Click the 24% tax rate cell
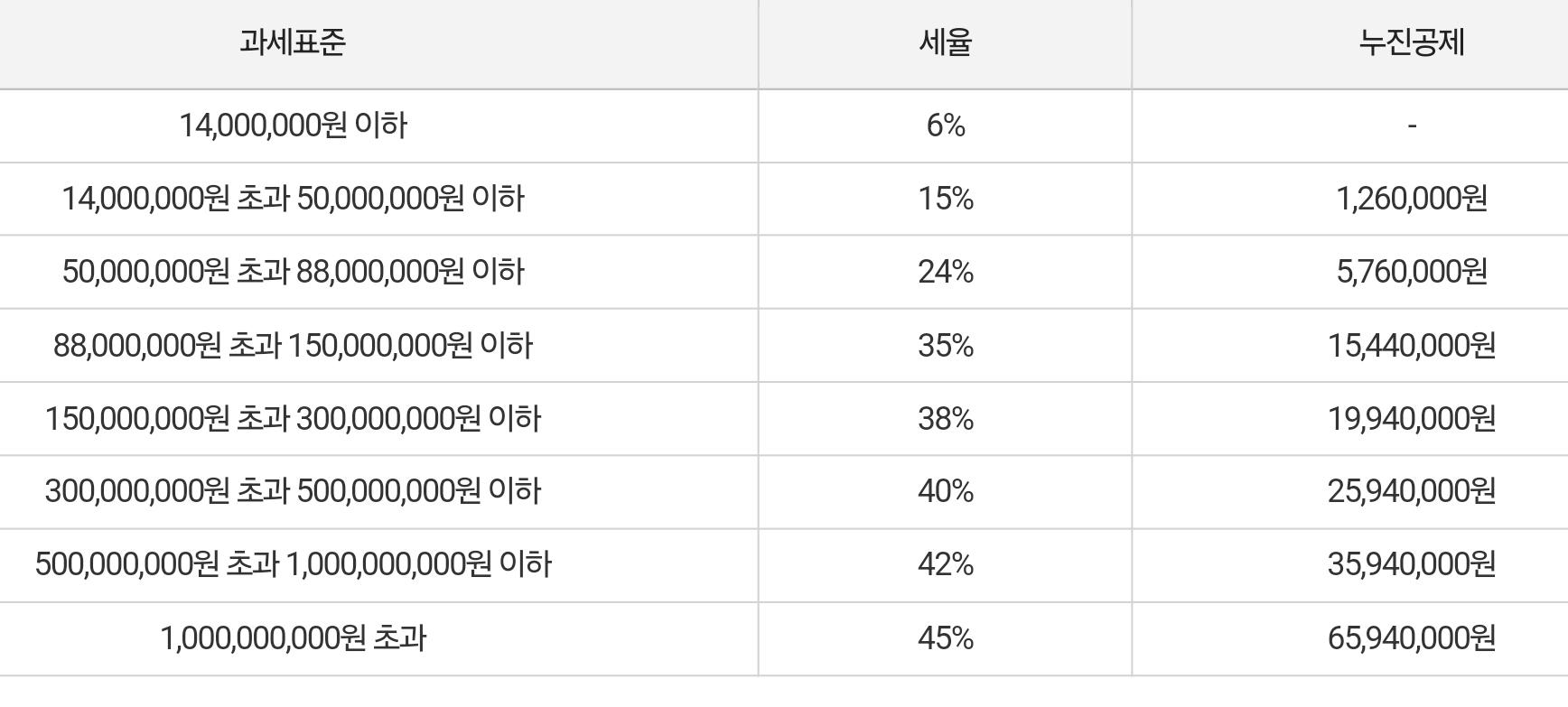 coord(945,272)
